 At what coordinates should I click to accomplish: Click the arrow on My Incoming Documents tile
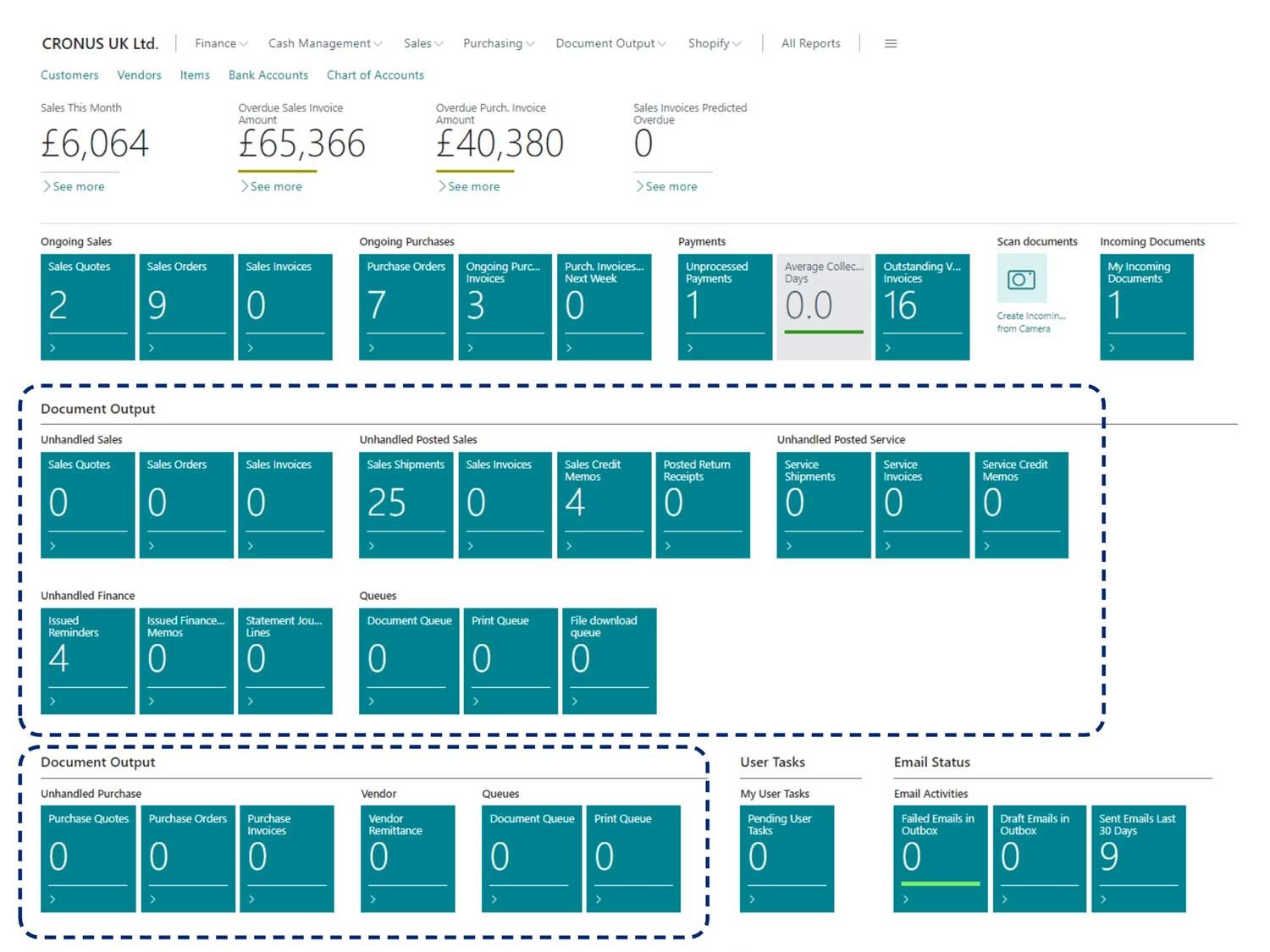(x=1112, y=348)
